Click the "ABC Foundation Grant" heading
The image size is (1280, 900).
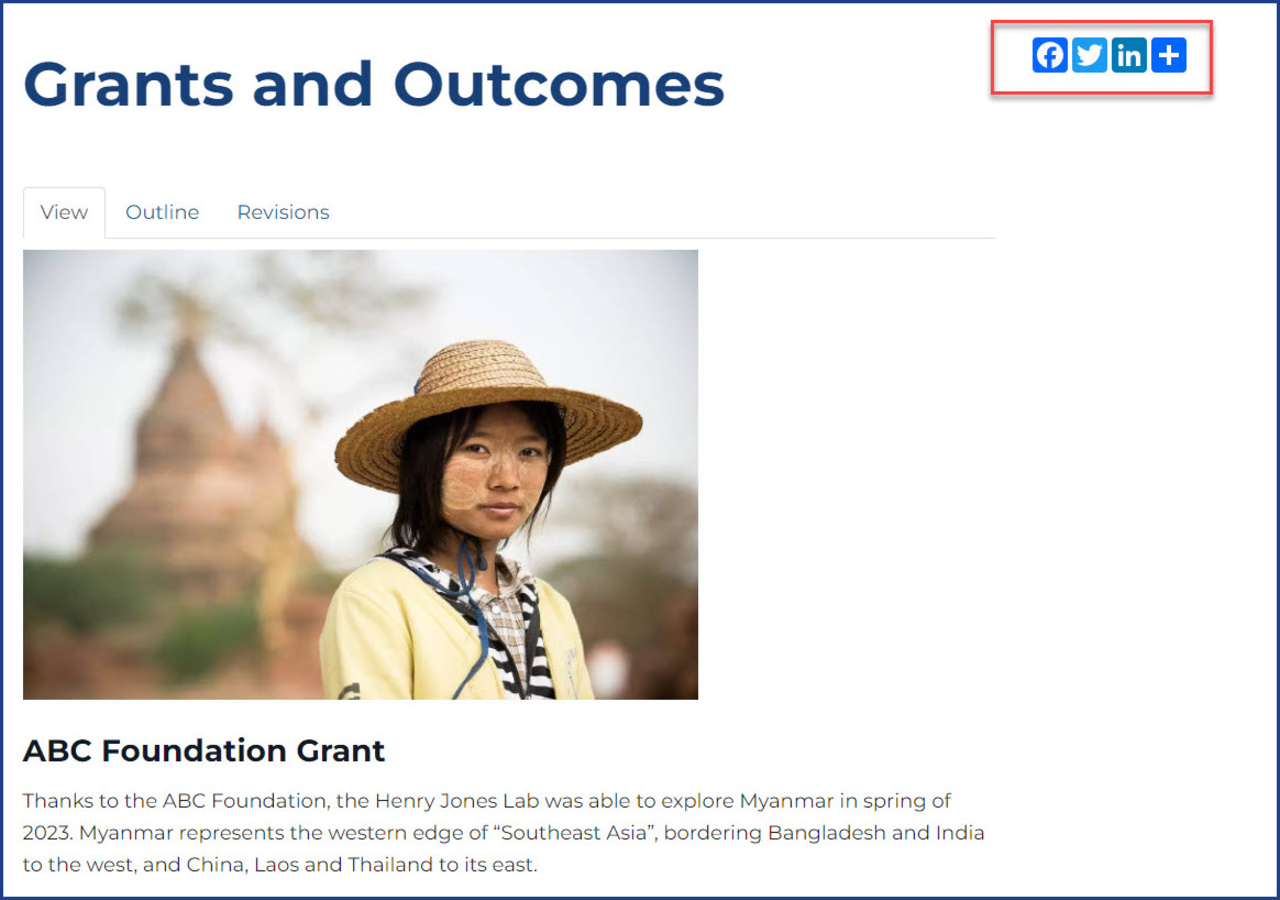pos(204,750)
